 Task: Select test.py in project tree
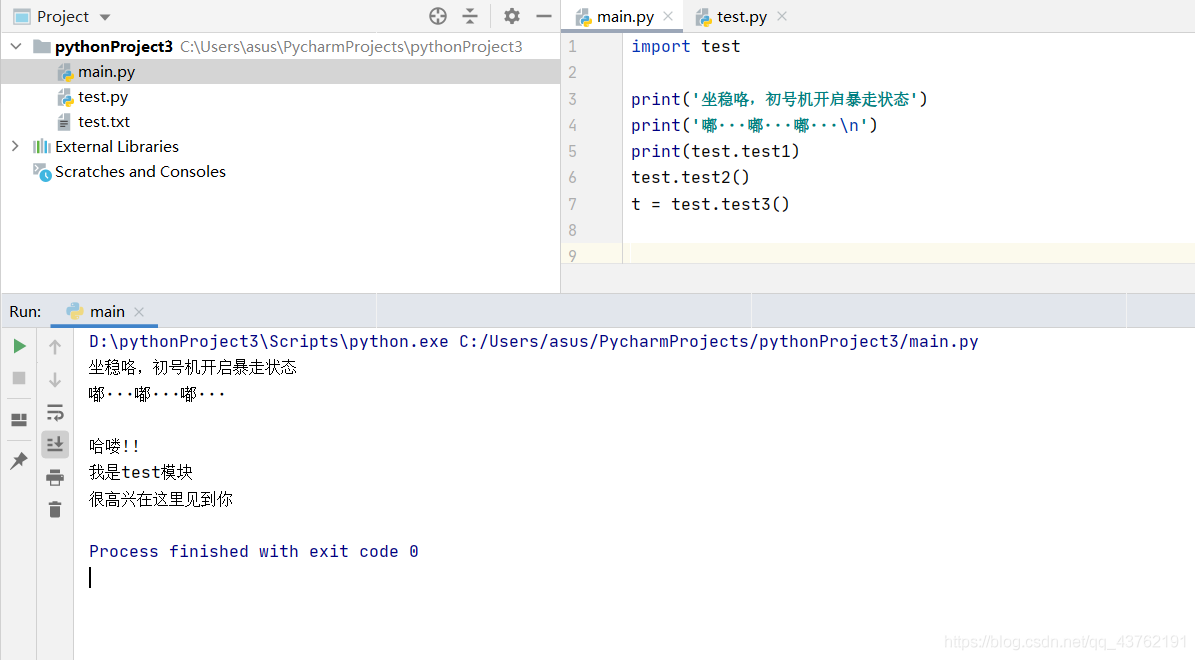(103, 97)
